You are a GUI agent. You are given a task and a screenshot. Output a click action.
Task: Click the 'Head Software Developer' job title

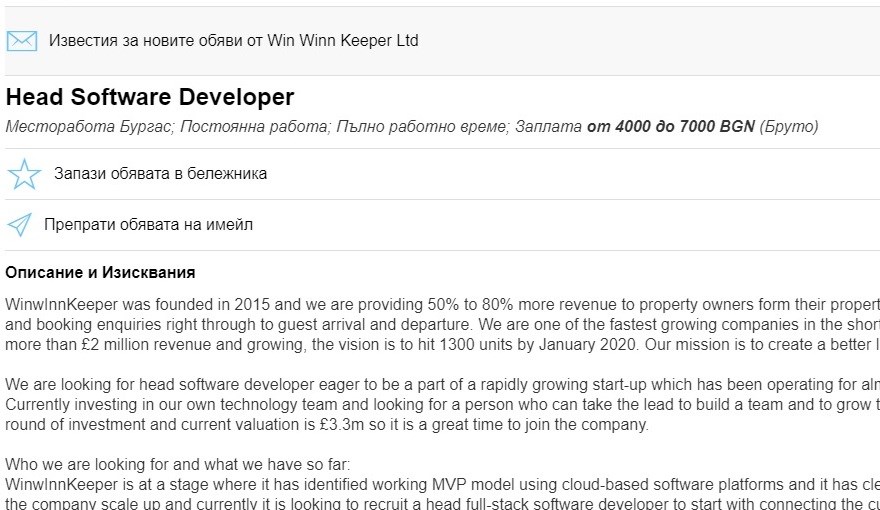pos(150,97)
